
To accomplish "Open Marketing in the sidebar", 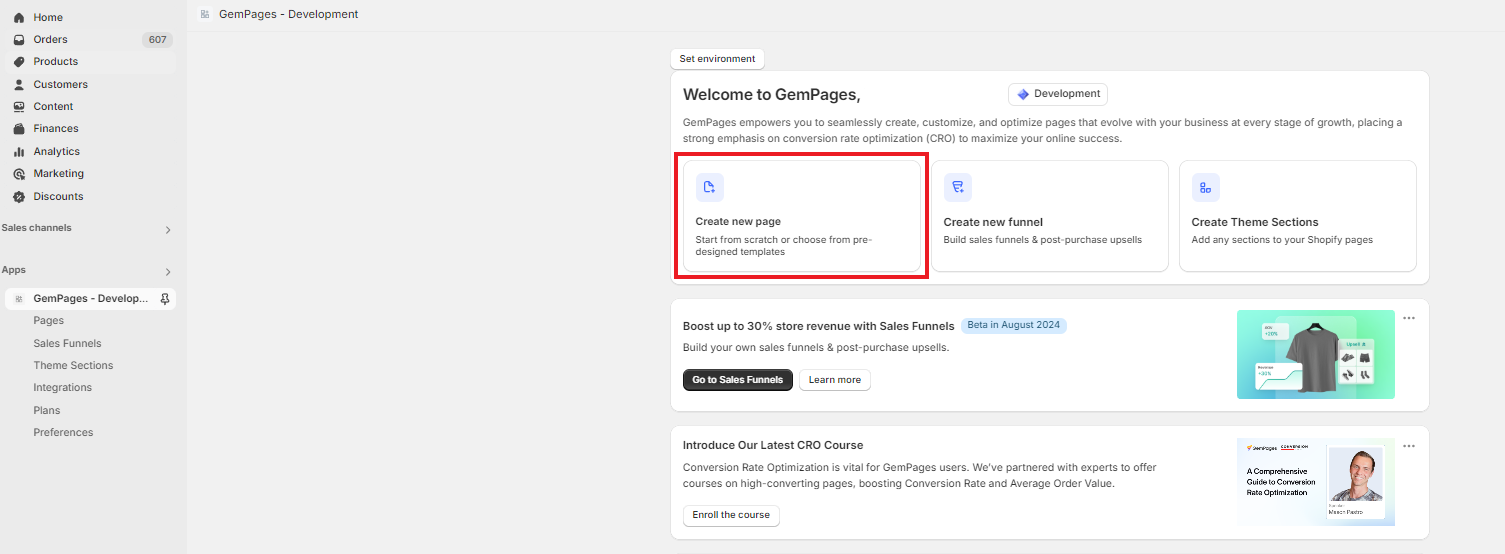I will [x=91, y=174].
